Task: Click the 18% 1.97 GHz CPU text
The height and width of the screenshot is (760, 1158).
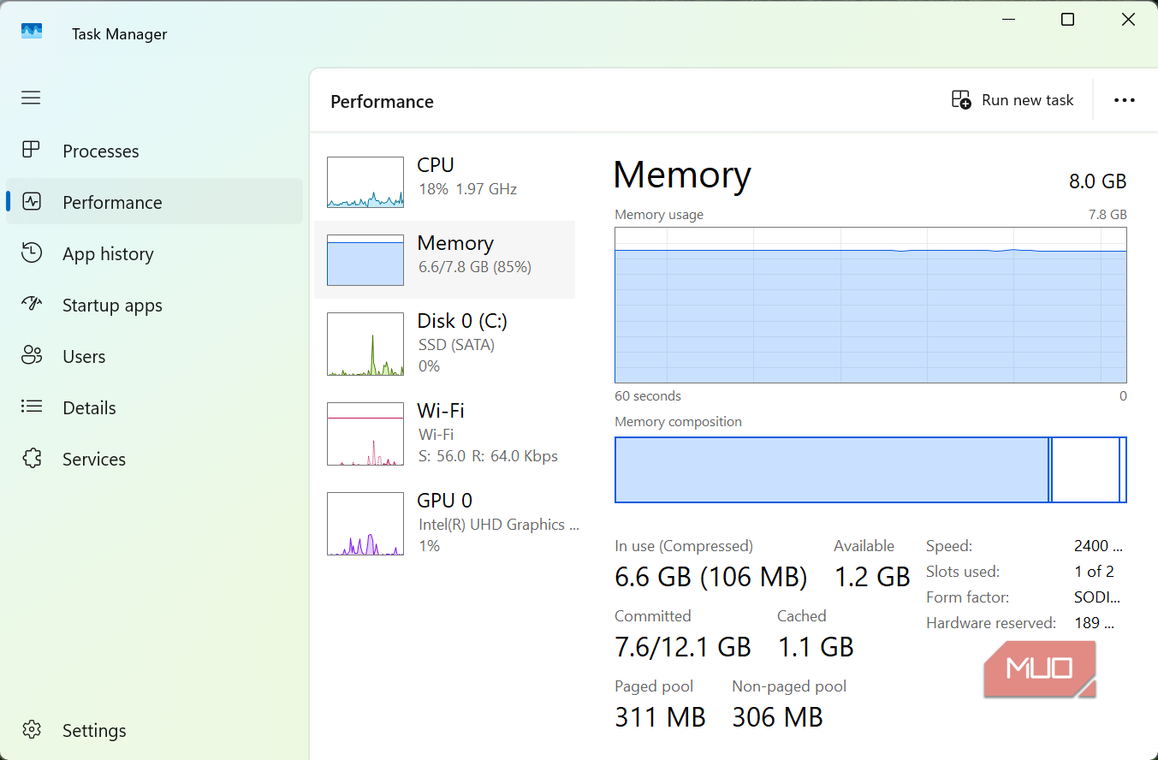Action: pos(467,189)
